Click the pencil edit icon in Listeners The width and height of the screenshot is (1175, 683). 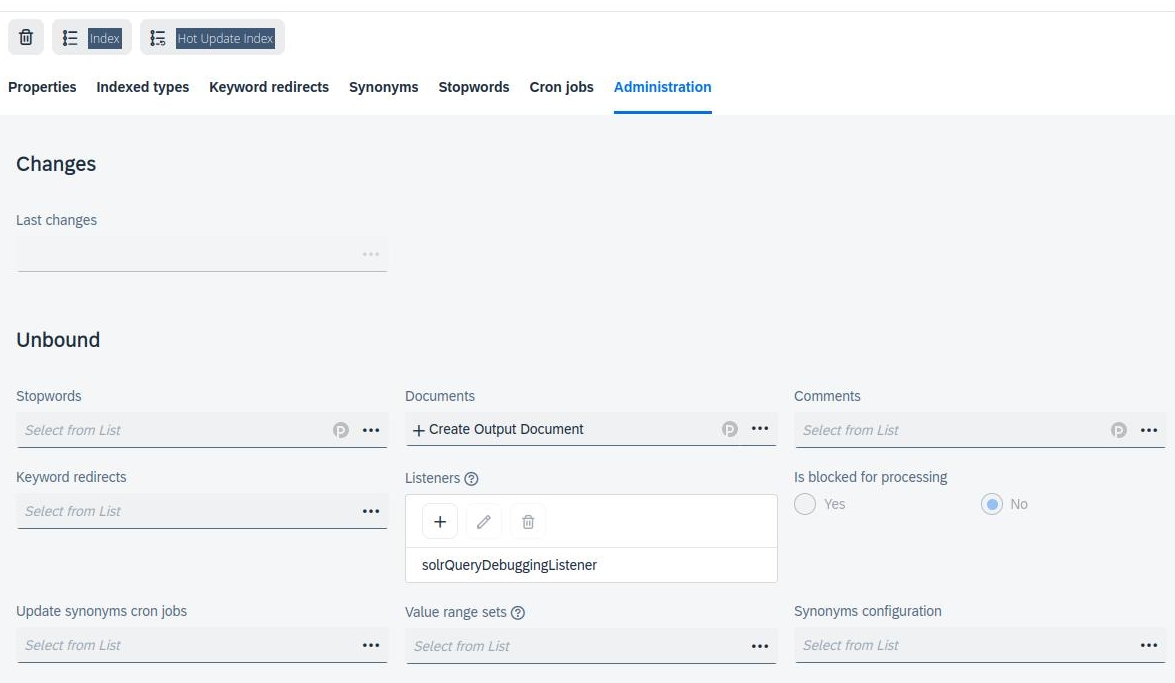tap(484, 521)
